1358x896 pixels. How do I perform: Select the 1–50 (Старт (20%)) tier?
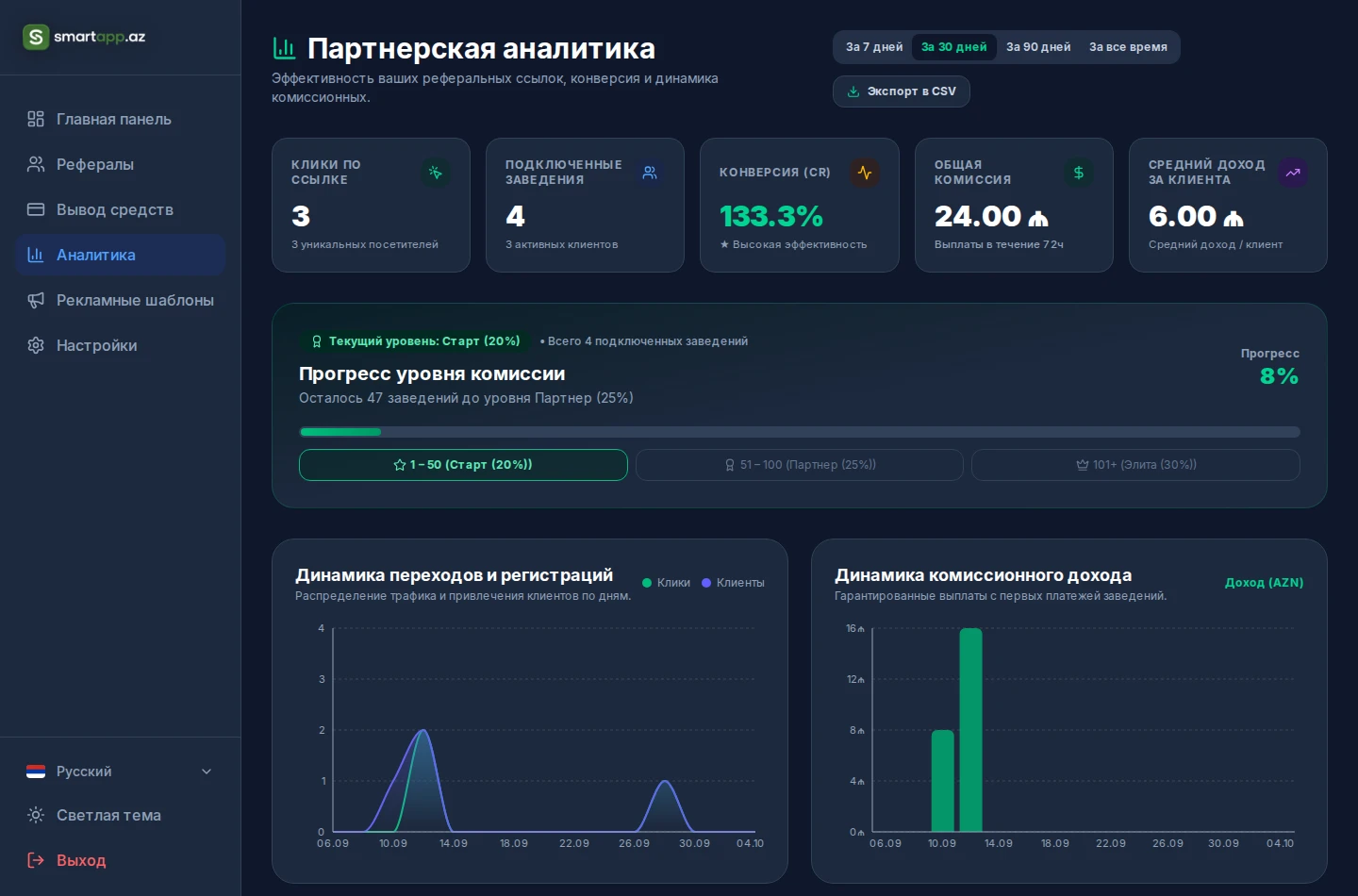pos(463,465)
